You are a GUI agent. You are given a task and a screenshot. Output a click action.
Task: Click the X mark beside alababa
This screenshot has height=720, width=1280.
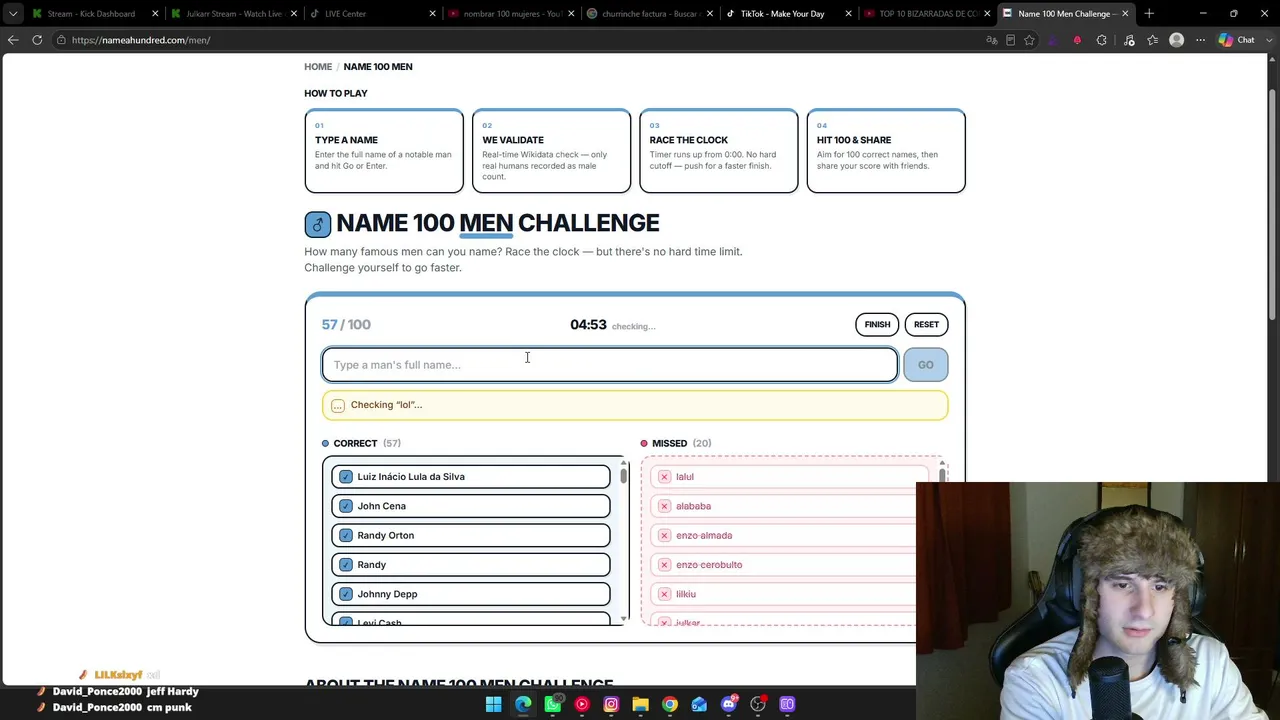click(664, 506)
